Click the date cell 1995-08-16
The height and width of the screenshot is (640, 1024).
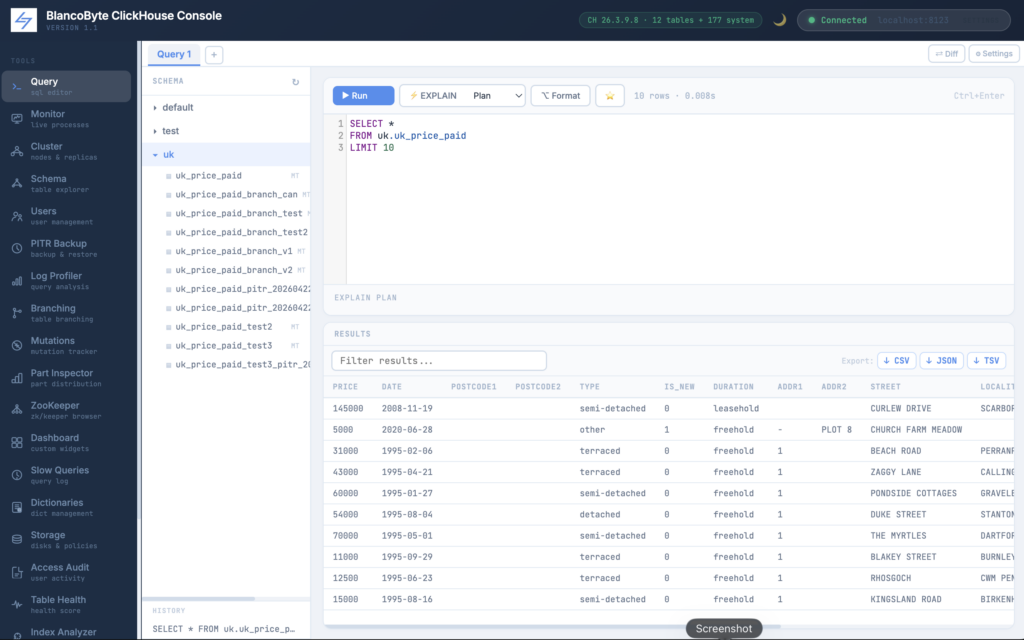[x=407, y=599]
